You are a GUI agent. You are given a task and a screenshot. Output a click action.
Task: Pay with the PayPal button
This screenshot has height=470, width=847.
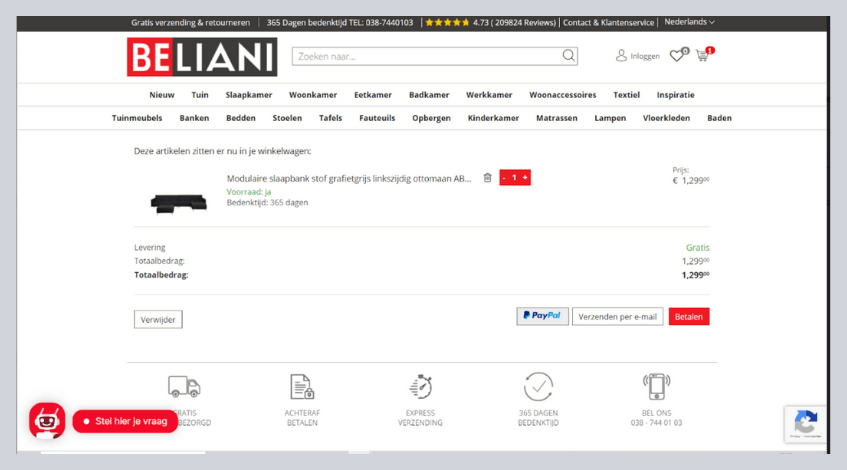click(542, 316)
